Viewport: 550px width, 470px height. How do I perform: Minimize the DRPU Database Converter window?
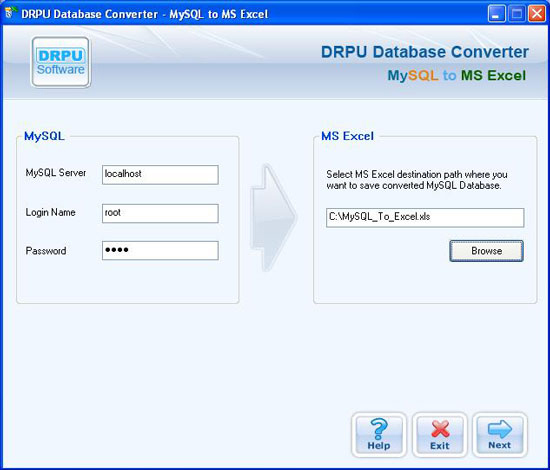(496, 14)
